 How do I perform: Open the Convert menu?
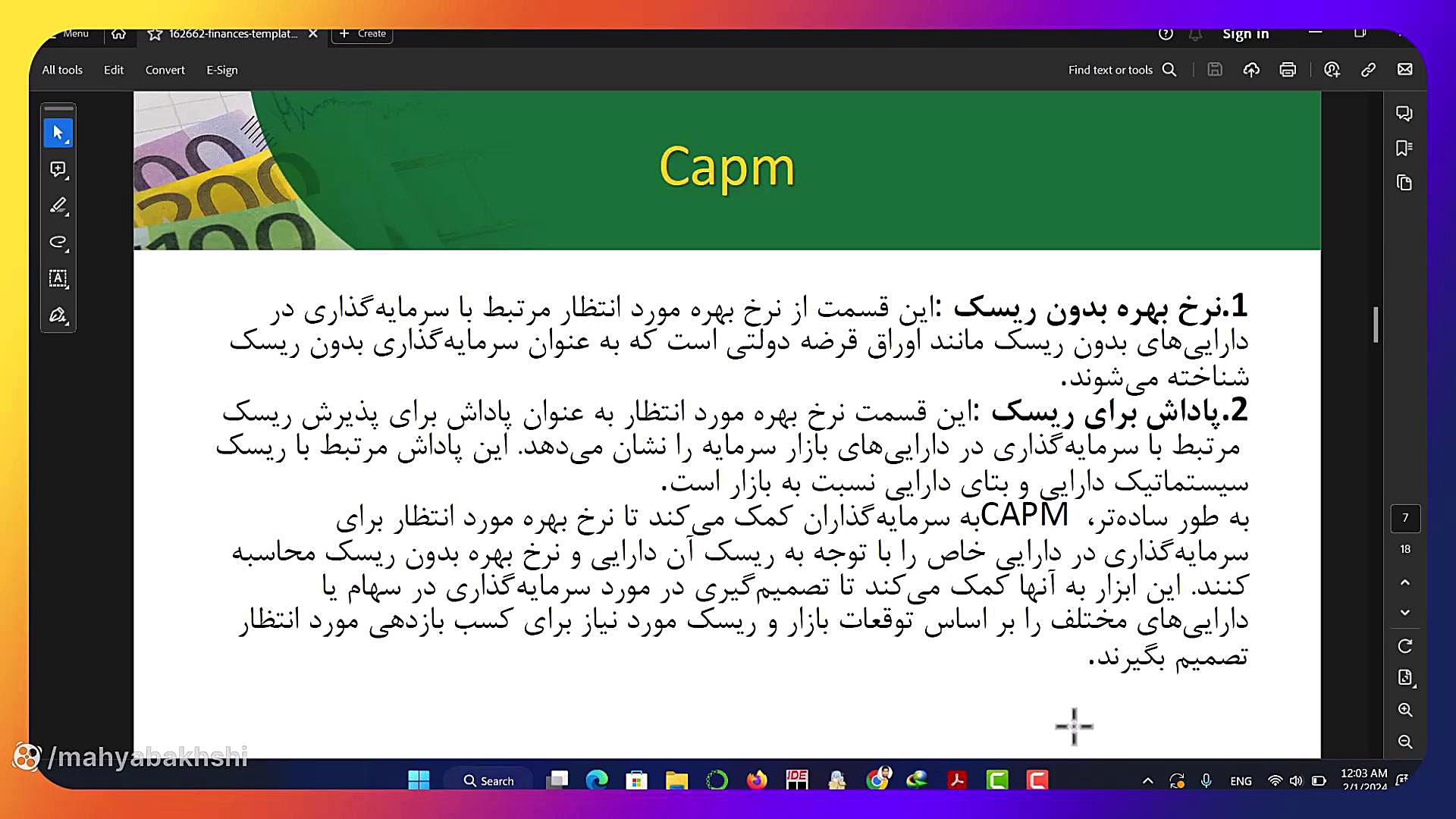click(165, 70)
